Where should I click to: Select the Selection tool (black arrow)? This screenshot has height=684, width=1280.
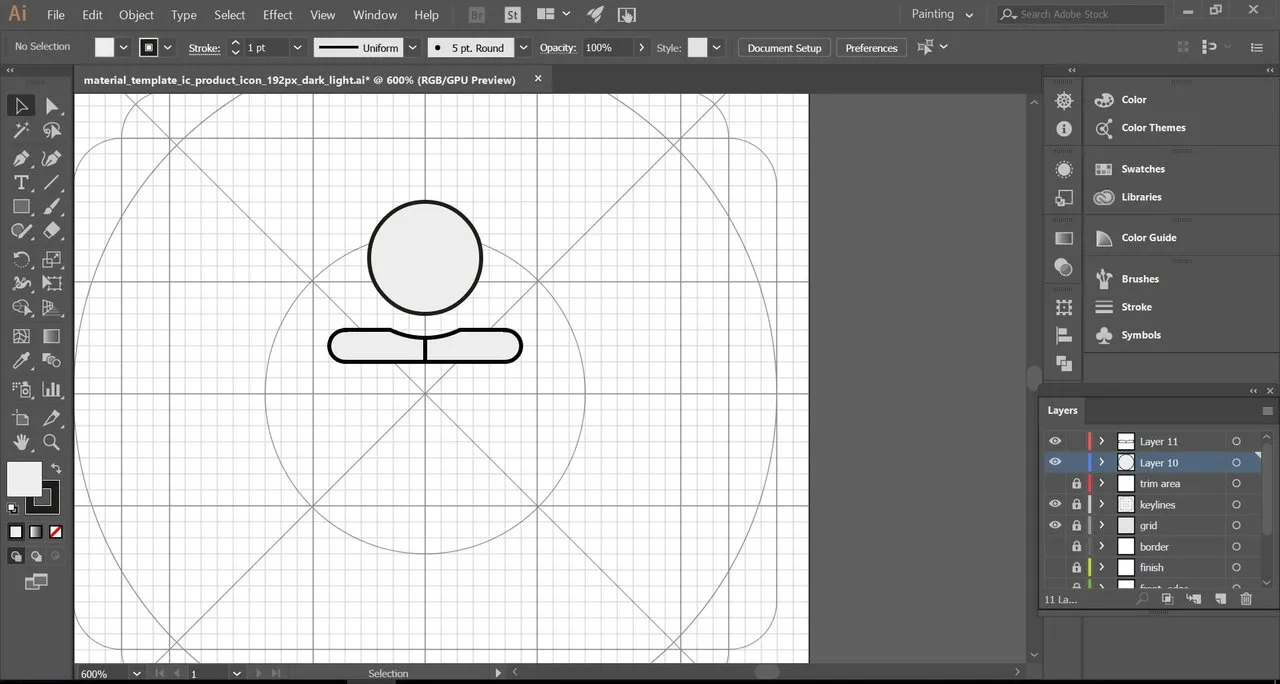[x=21, y=106]
